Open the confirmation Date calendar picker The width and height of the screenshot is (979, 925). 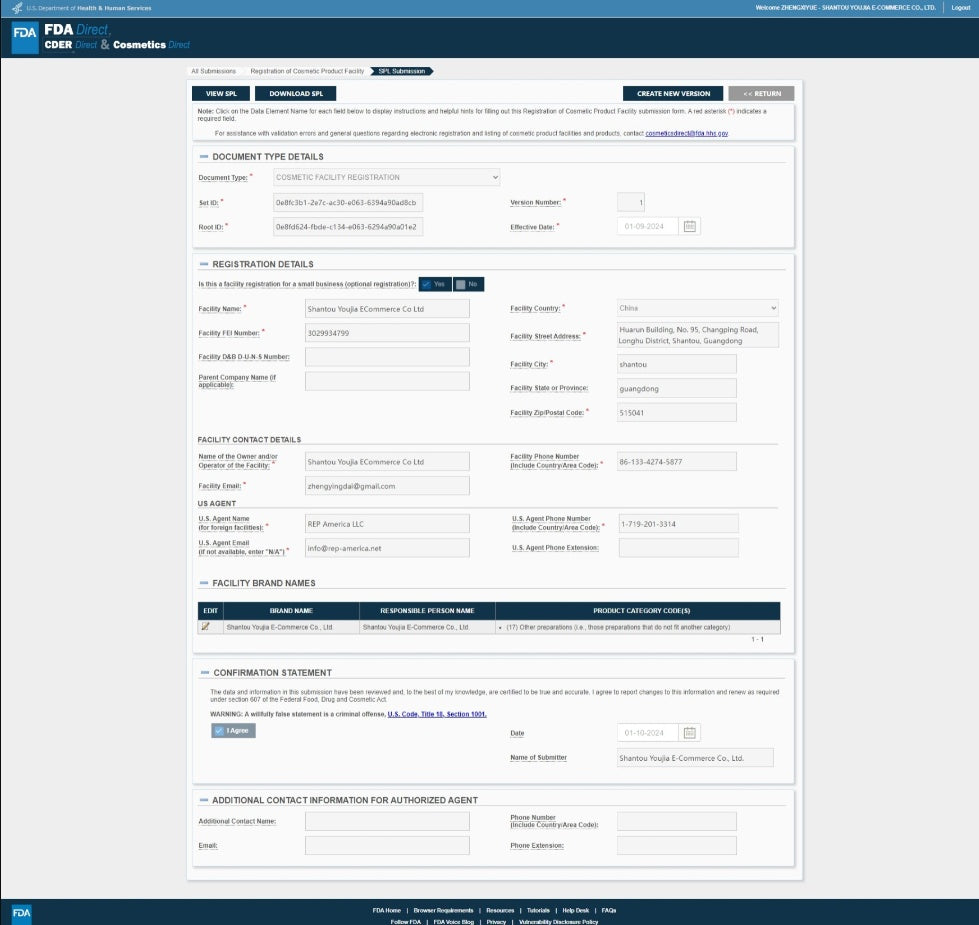[x=689, y=733]
